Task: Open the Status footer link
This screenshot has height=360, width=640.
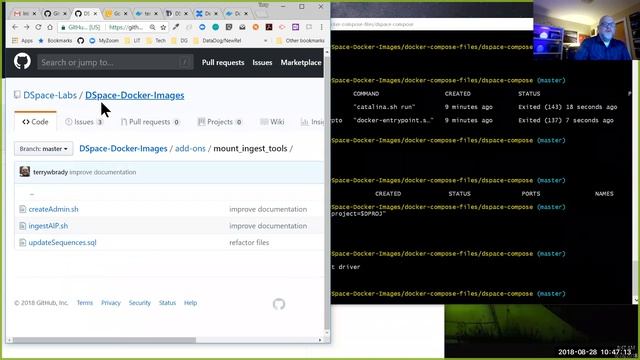Action: [167, 303]
